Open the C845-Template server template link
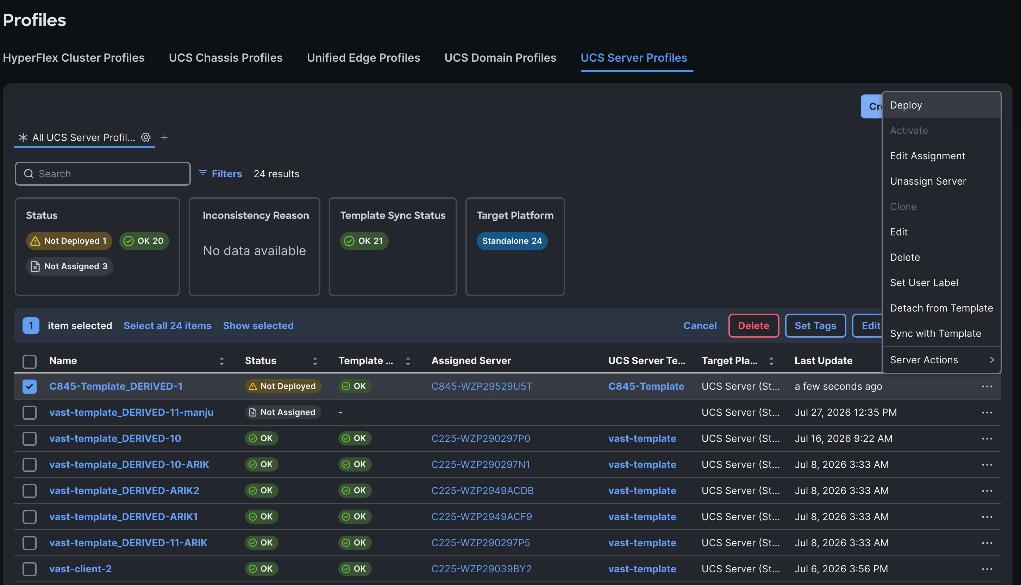 point(646,386)
